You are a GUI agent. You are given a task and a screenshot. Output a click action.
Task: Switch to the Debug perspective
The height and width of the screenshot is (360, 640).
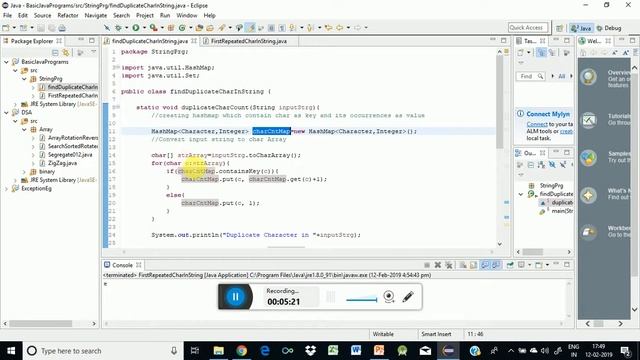[609, 28]
